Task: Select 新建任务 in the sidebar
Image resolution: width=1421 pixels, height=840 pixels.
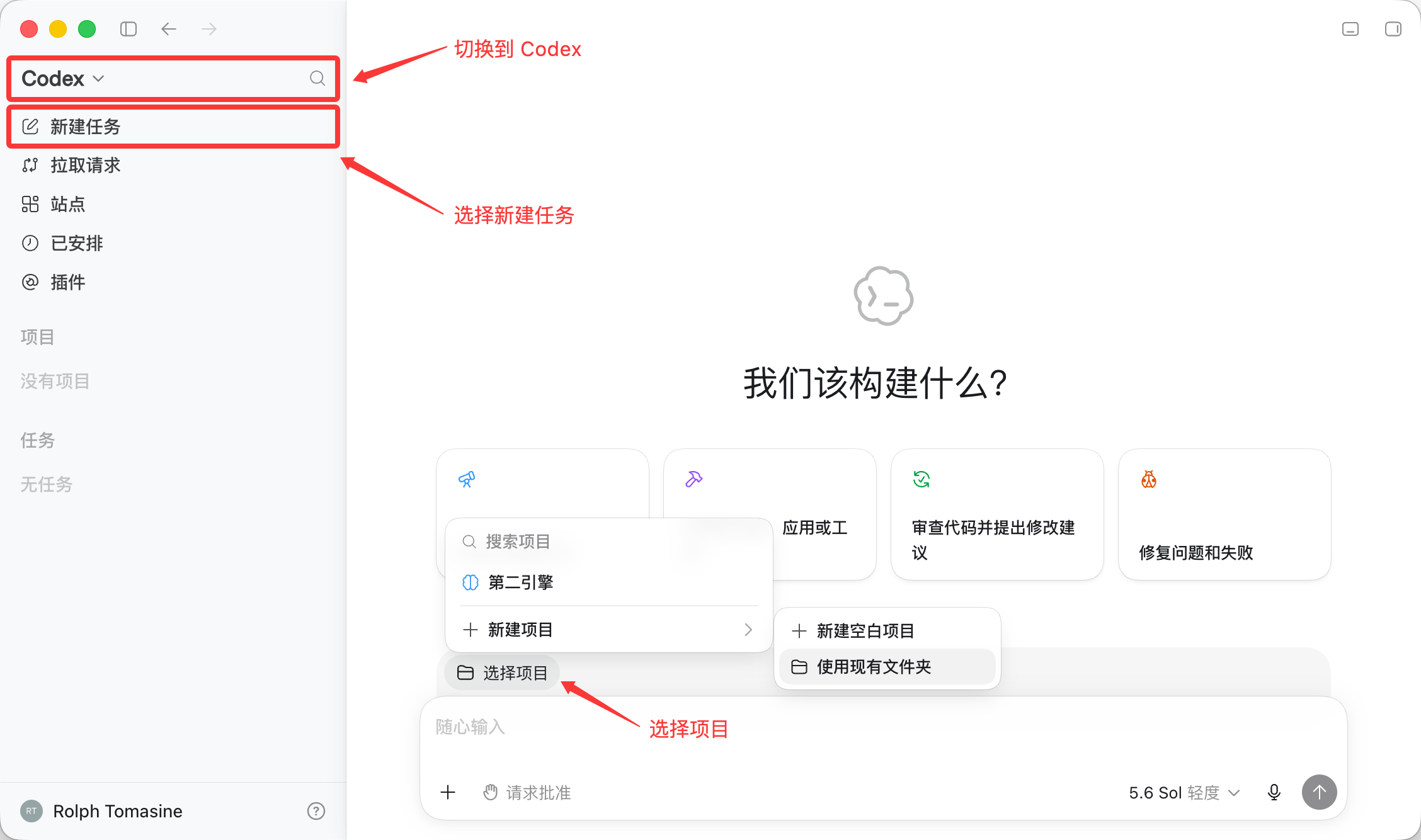Action: [173, 127]
